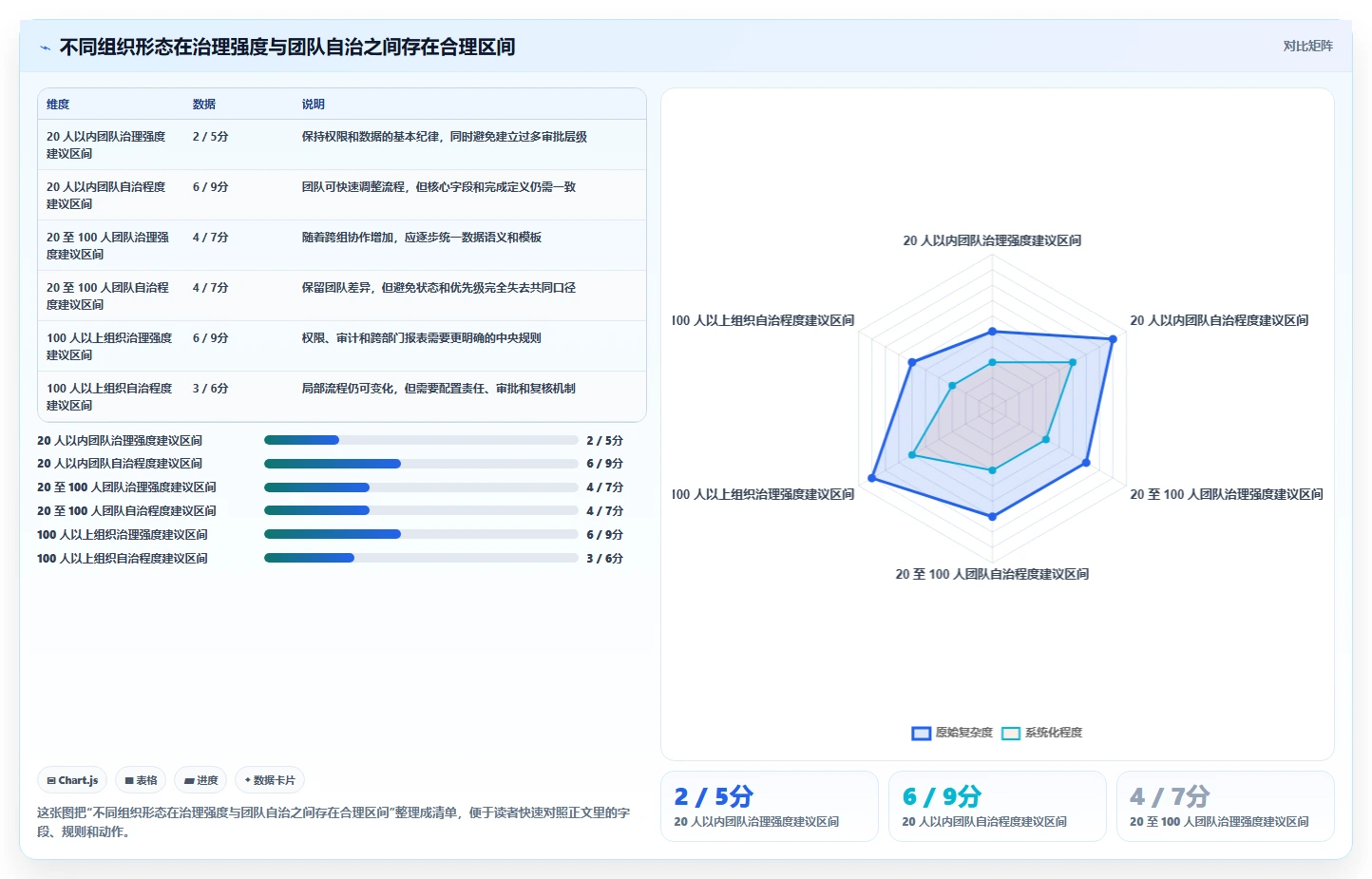Click the caption text starting 这张图把
Image resolution: width=1372 pixels, height=879 pixels.
[x=333, y=822]
